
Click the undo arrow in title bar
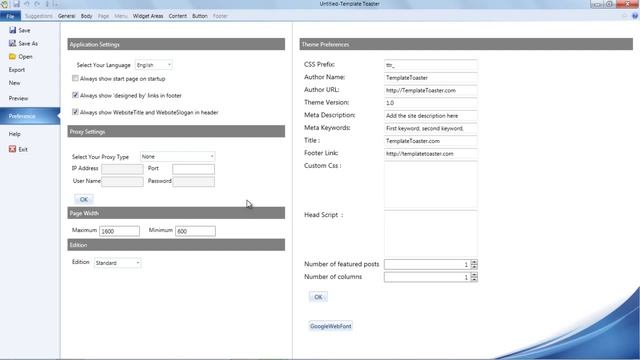click(x=27, y=4)
